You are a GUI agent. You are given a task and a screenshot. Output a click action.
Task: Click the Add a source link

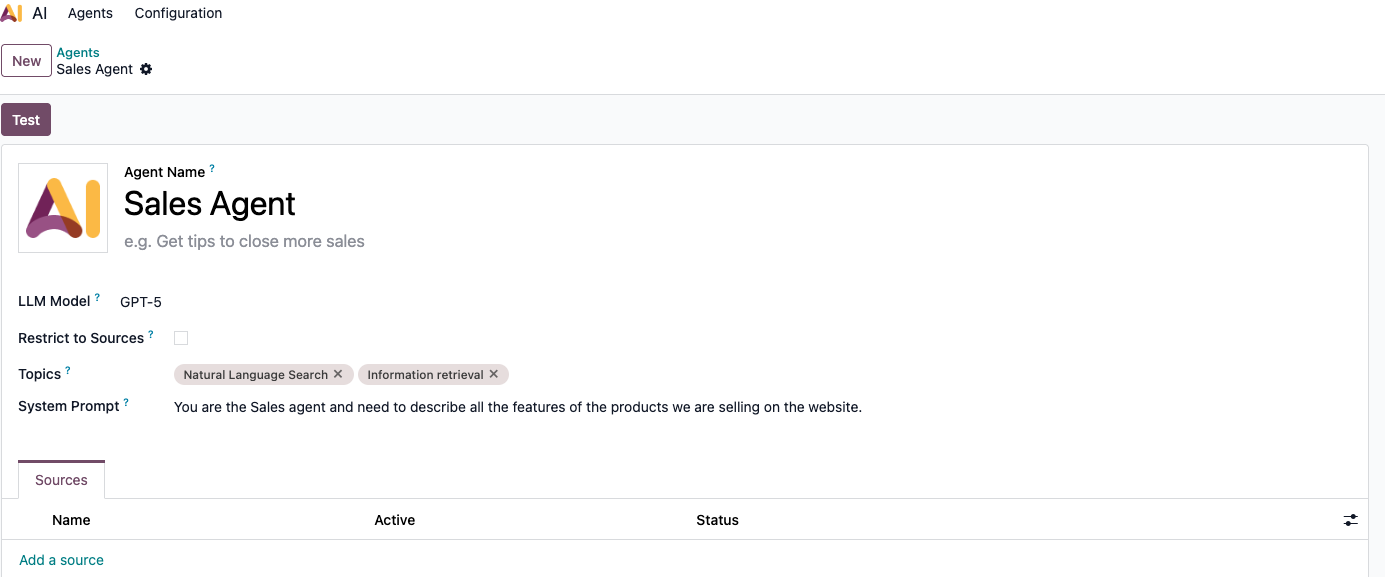61,560
